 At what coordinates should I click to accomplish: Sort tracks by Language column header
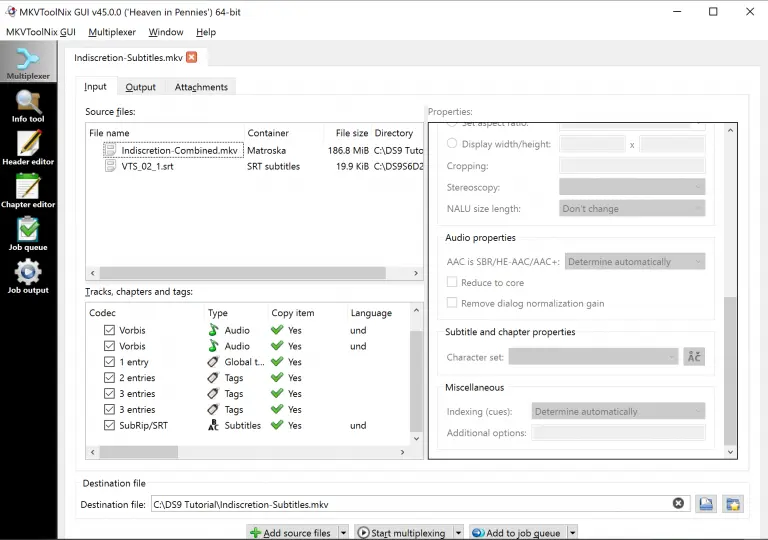377,313
